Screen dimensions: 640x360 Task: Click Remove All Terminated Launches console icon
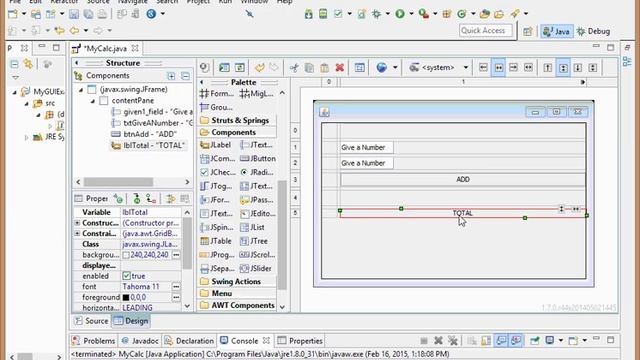(x=453, y=341)
